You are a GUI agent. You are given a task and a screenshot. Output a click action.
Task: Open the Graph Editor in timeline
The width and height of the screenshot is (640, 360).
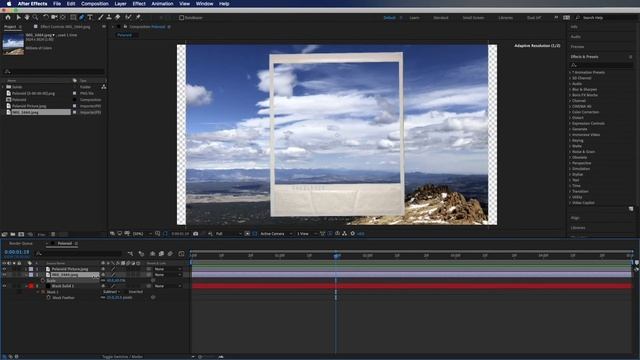click(x=181, y=254)
